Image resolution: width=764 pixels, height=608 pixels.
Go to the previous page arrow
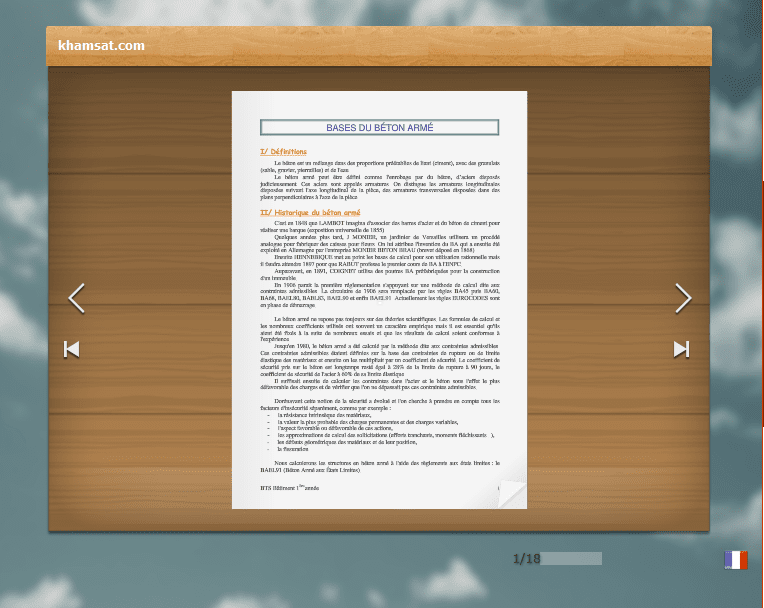[x=76, y=298]
